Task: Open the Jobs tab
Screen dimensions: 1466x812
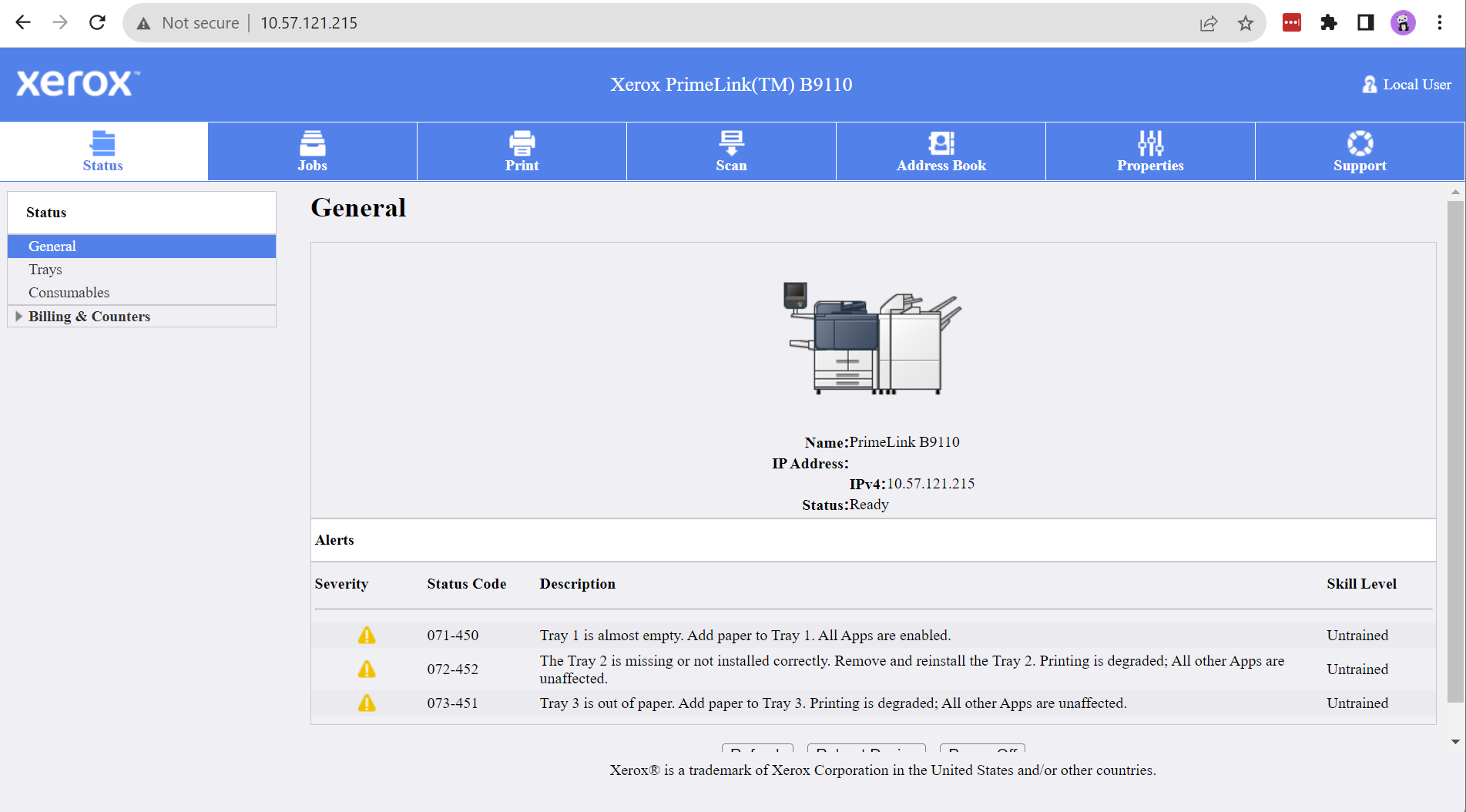Action: point(313,152)
